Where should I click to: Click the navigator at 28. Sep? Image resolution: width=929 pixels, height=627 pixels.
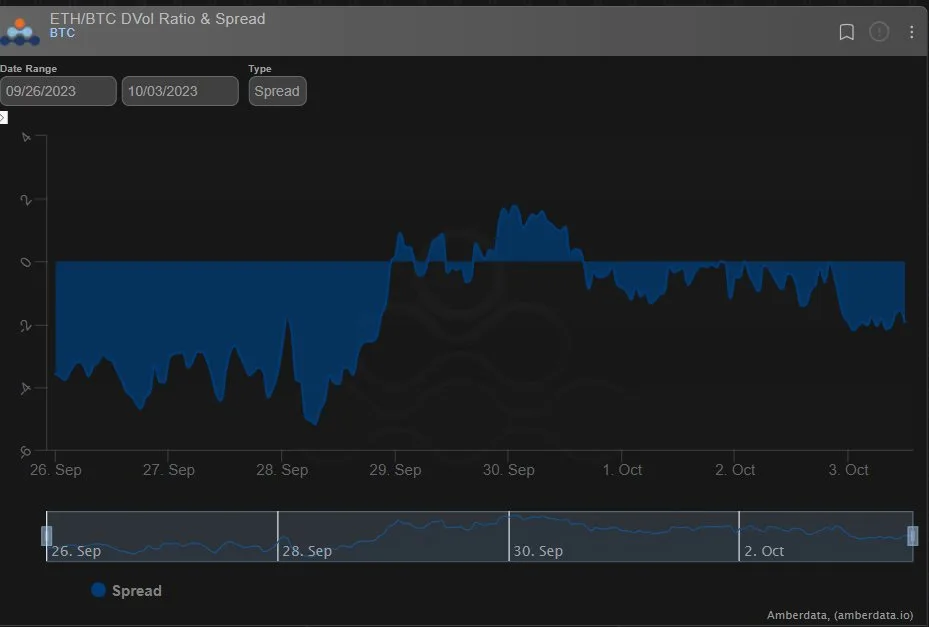tap(307, 551)
